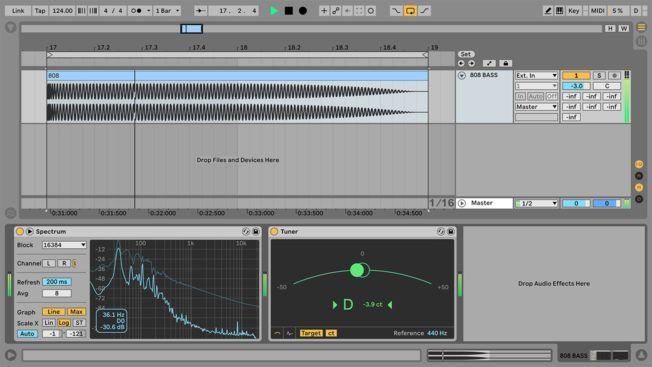Click the Arrangement Record button
The width and height of the screenshot is (652, 367).
[303, 11]
